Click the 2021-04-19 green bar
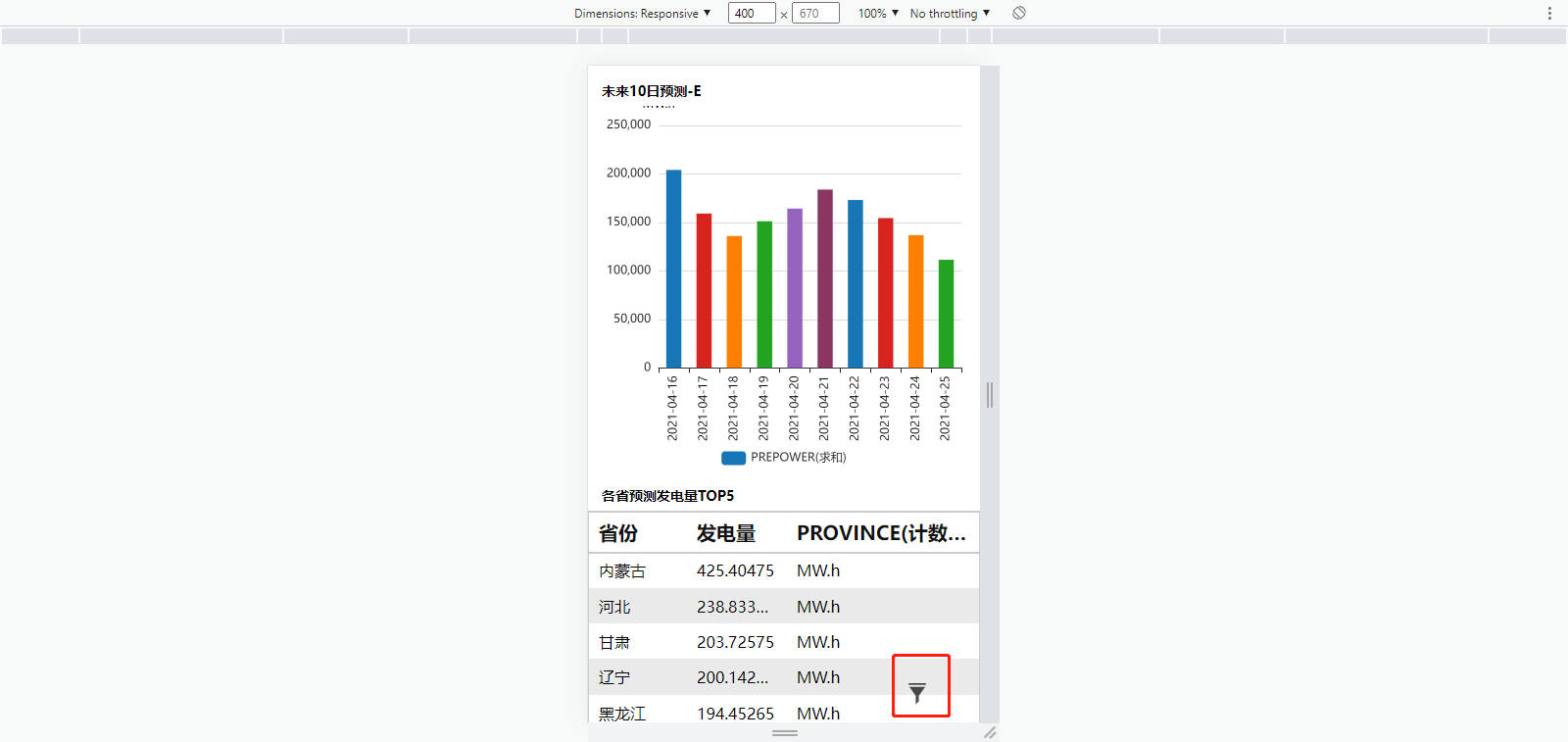This screenshot has height=742, width=1568. (764, 294)
